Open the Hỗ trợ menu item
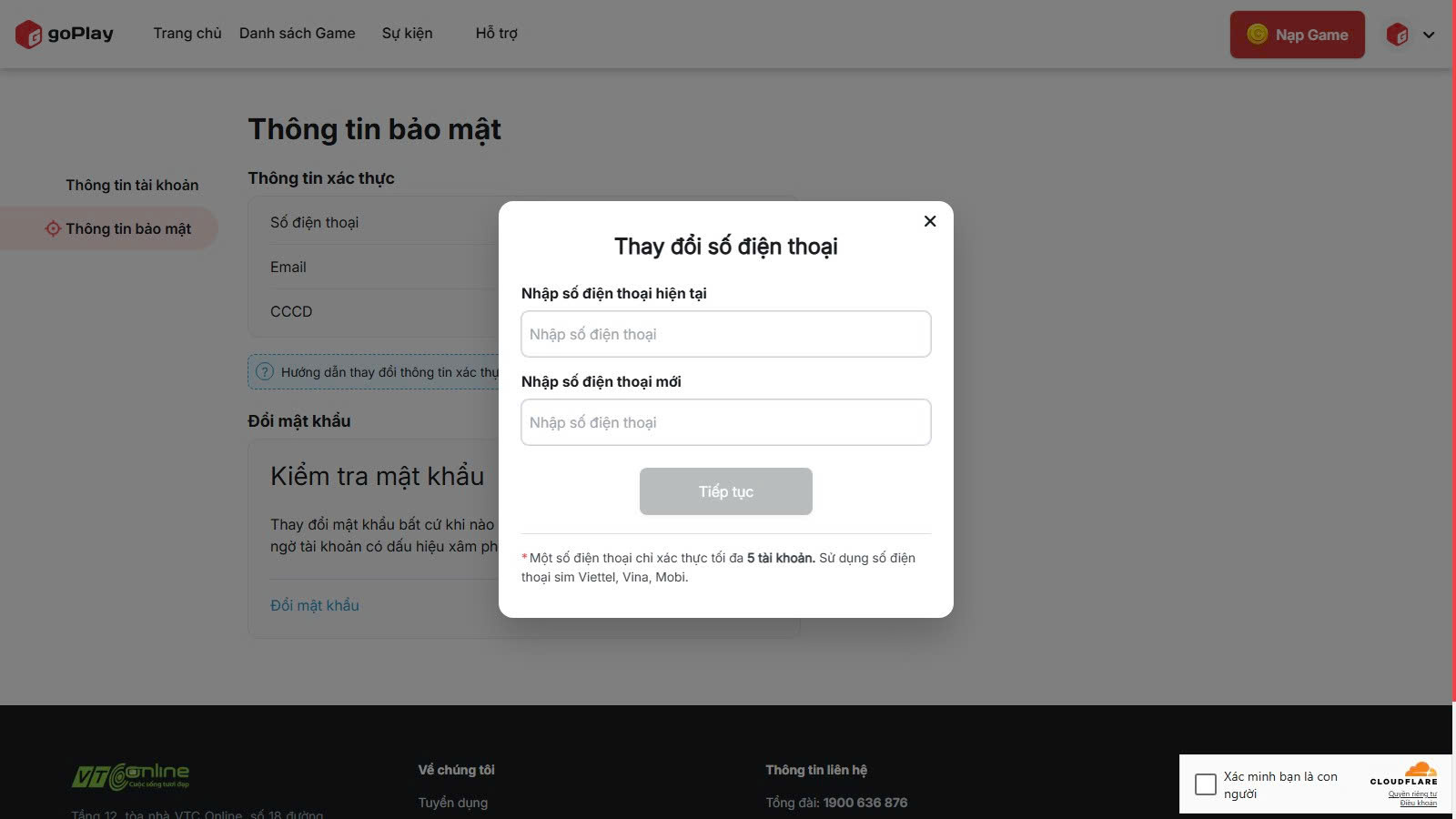Image resolution: width=1456 pixels, height=819 pixels. 496,34
